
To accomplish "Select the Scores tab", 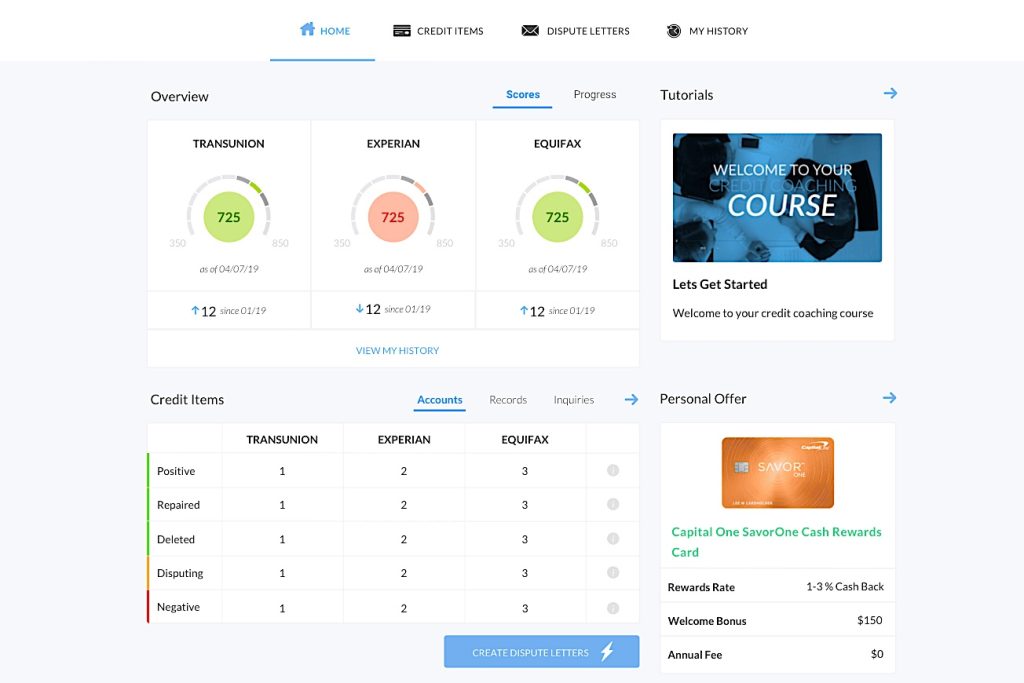I will coord(522,94).
